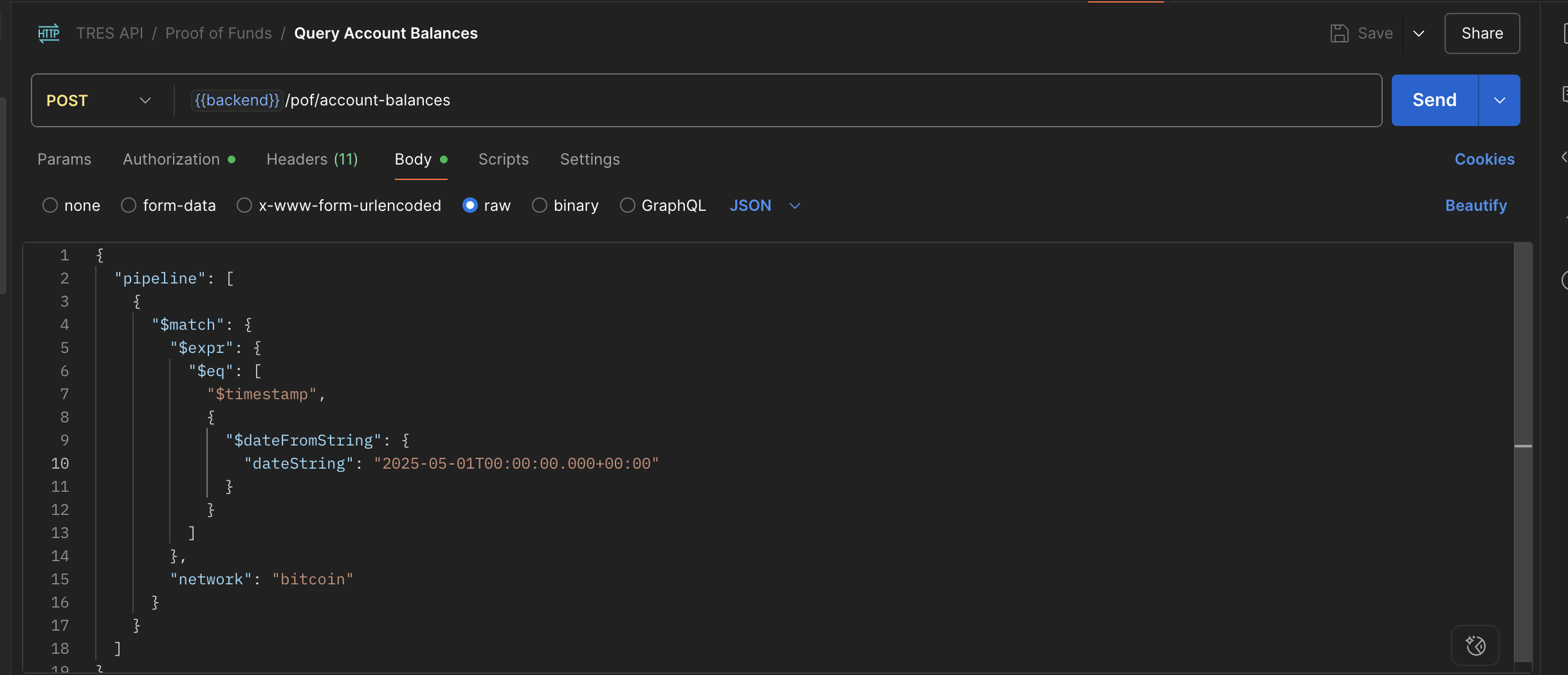Viewport: 1568px width, 675px height.
Task: Expand the Send button options arrow
Action: coord(1499,100)
